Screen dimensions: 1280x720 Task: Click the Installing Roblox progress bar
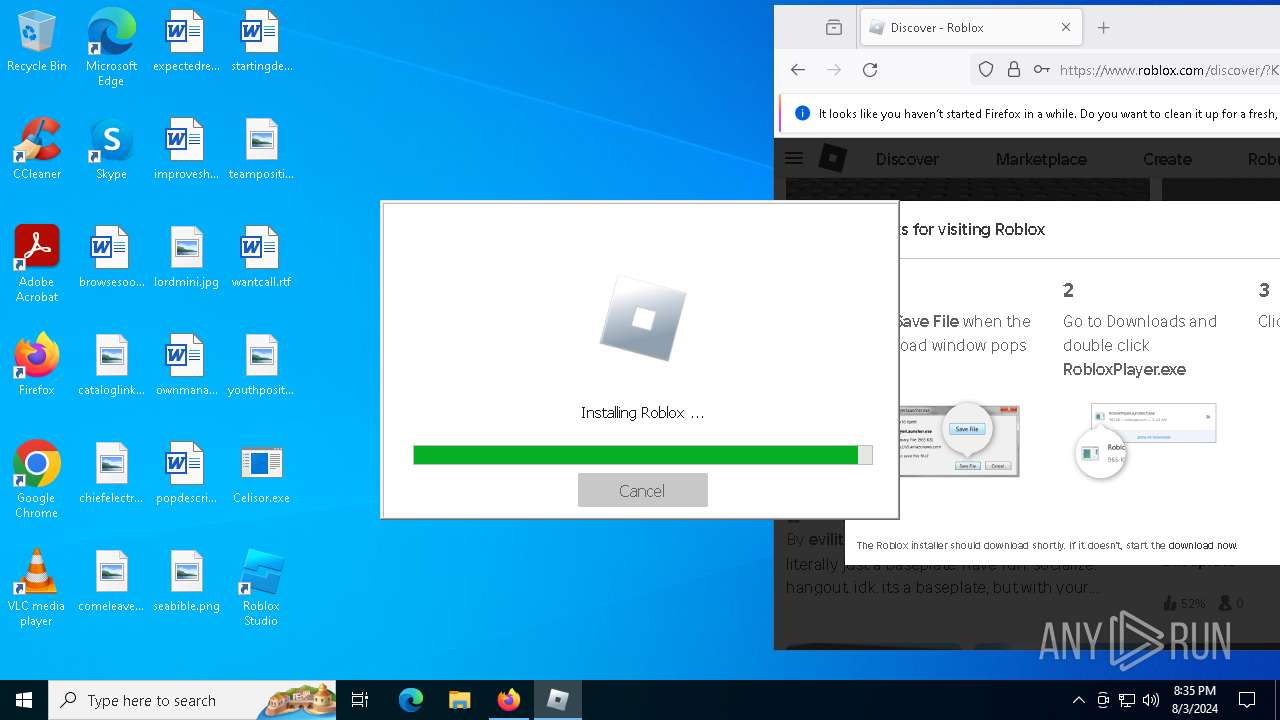point(642,455)
